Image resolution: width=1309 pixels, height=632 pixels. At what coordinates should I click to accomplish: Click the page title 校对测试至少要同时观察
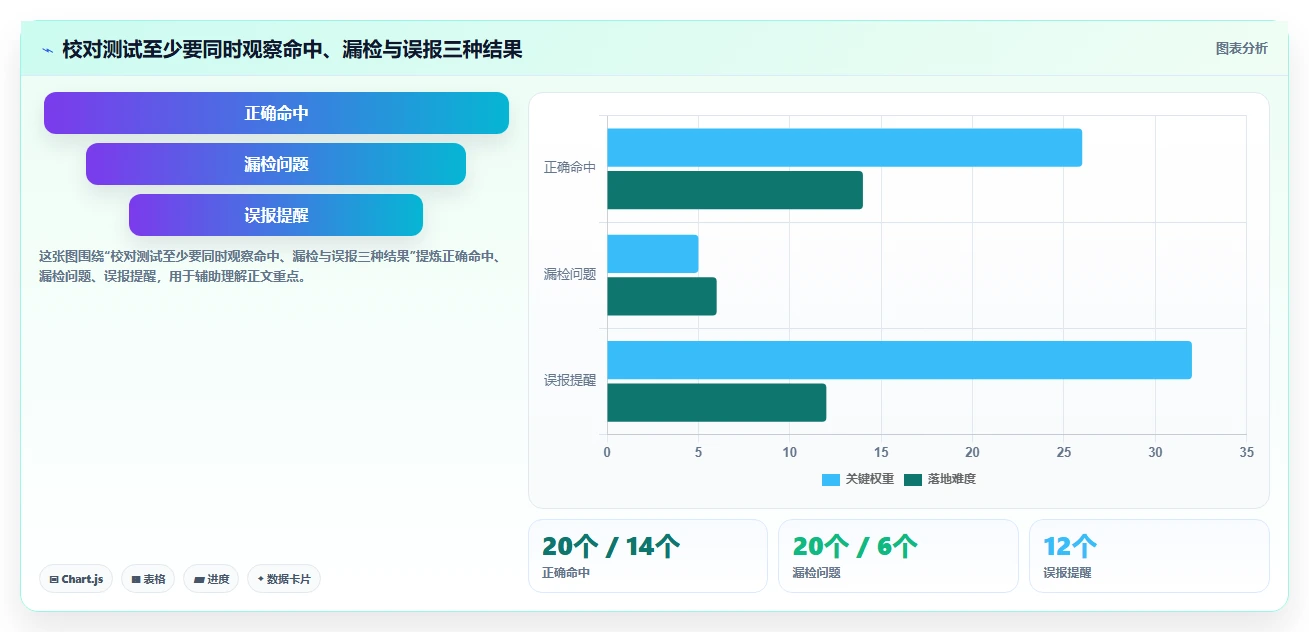[x=292, y=50]
